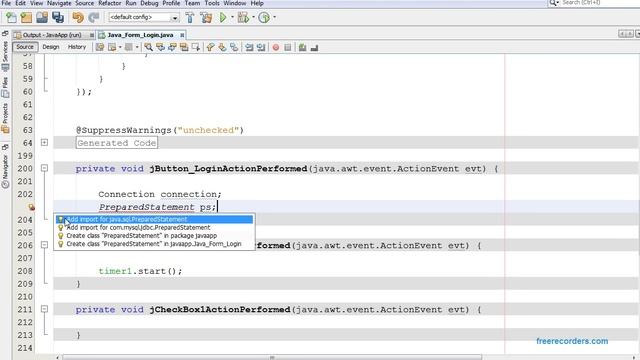The width and height of the screenshot is (640, 360).
Task: Open the Services side panel
Action: pyautogui.click(x=5, y=56)
